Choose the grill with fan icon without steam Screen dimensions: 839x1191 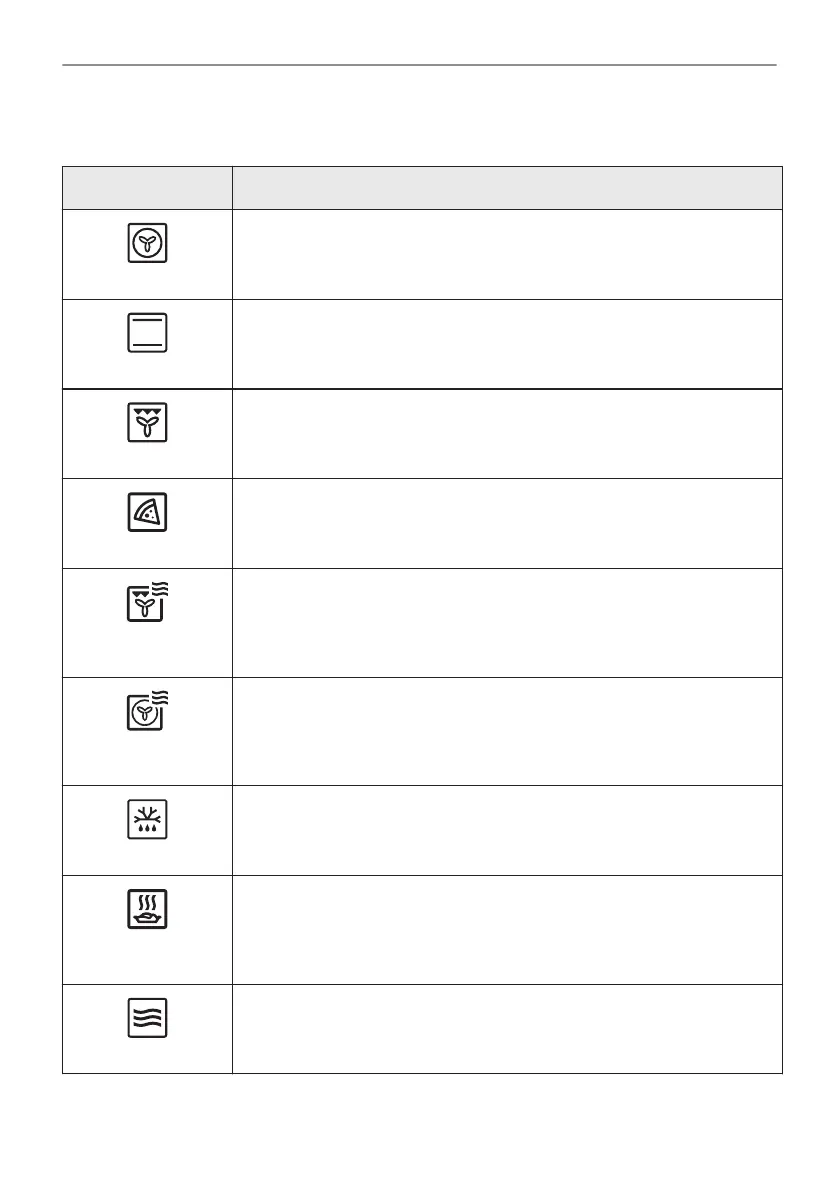point(147,422)
